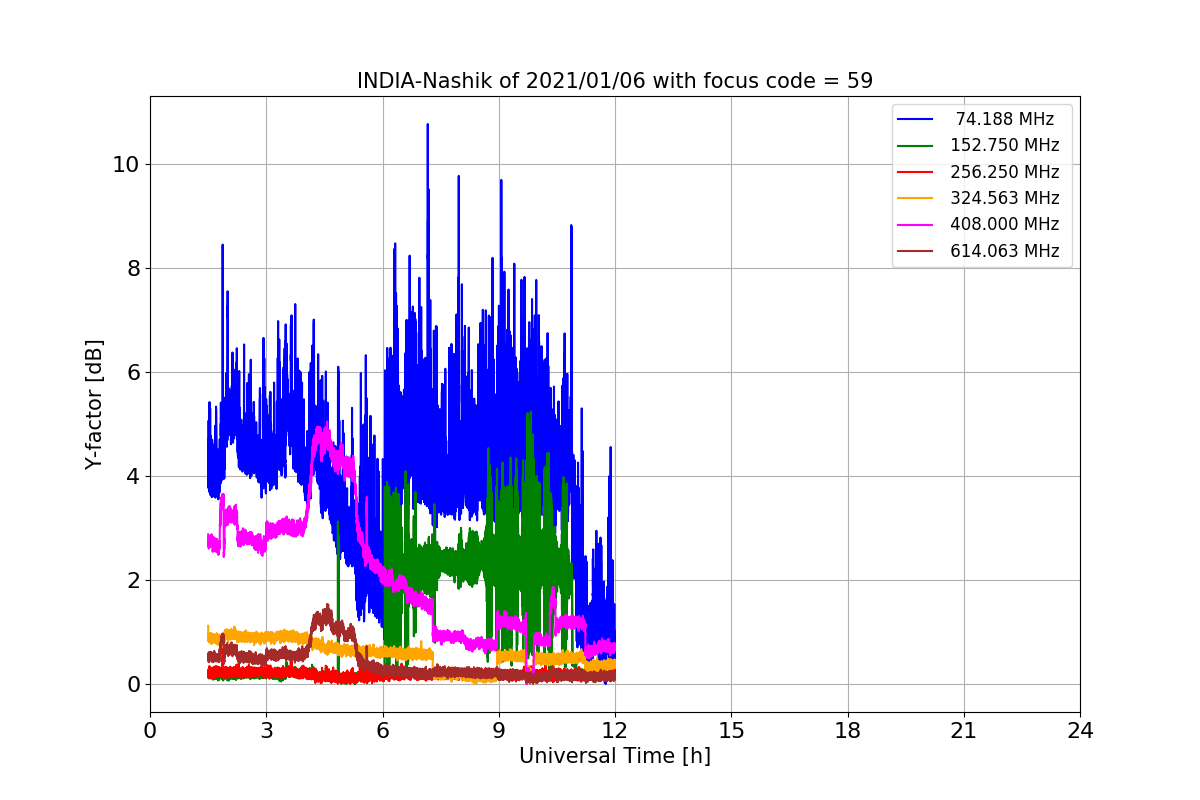Select the 74.188 MHz legend label
The image size is (1200, 800).
click(x=1005, y=119)
